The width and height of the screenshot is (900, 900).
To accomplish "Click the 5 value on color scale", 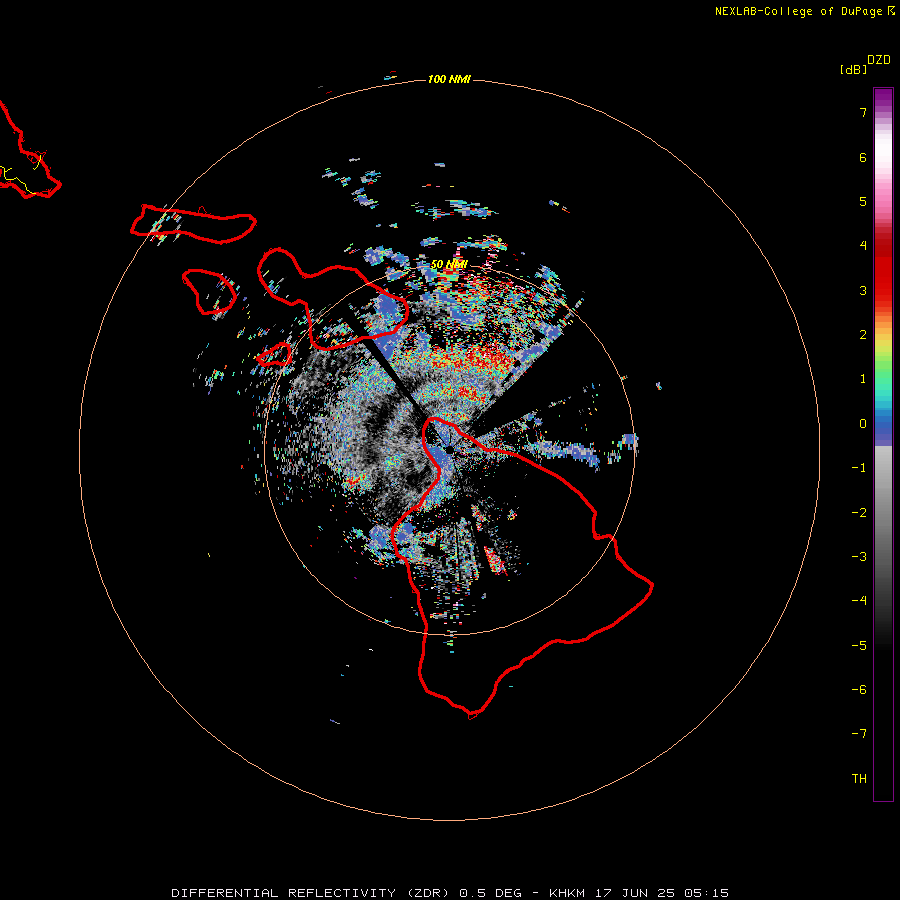I will [x=863, y=201].
